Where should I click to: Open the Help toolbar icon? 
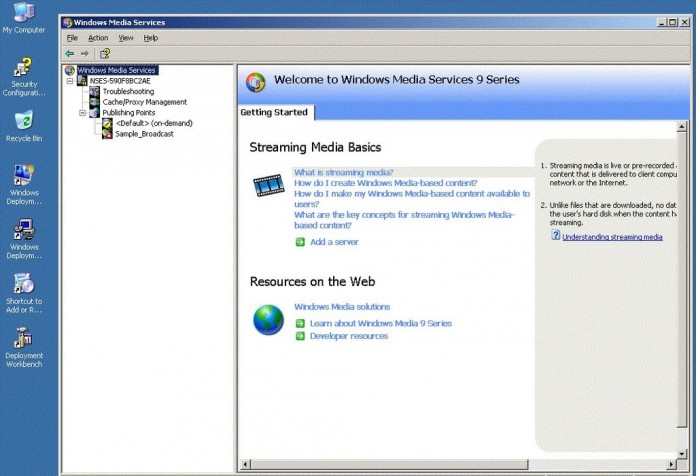(x=105, y=54)
